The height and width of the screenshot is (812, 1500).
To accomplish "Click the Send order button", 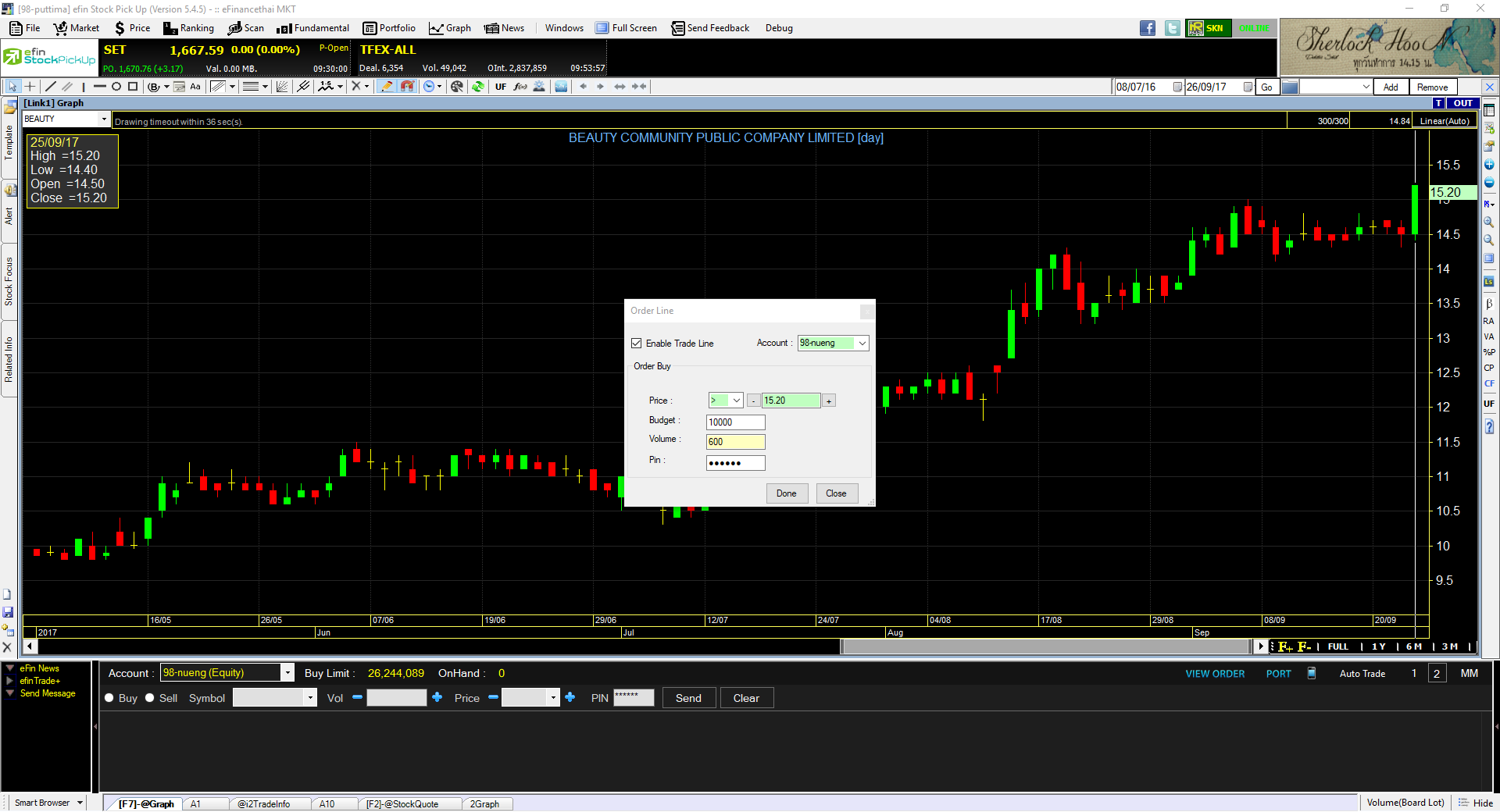I will 688,698.
